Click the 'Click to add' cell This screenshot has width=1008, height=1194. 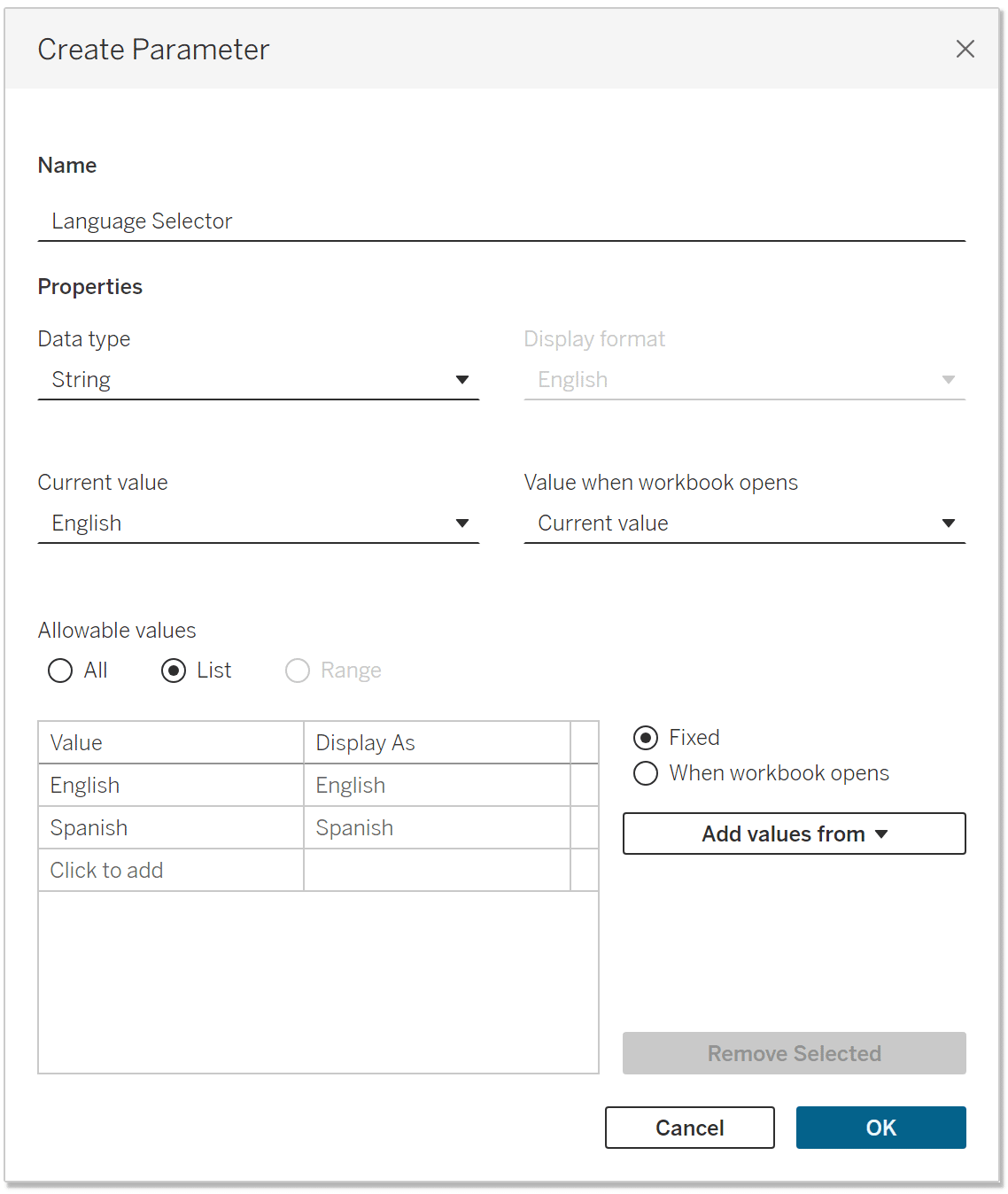pyautogui.click(x=171, y=870)
